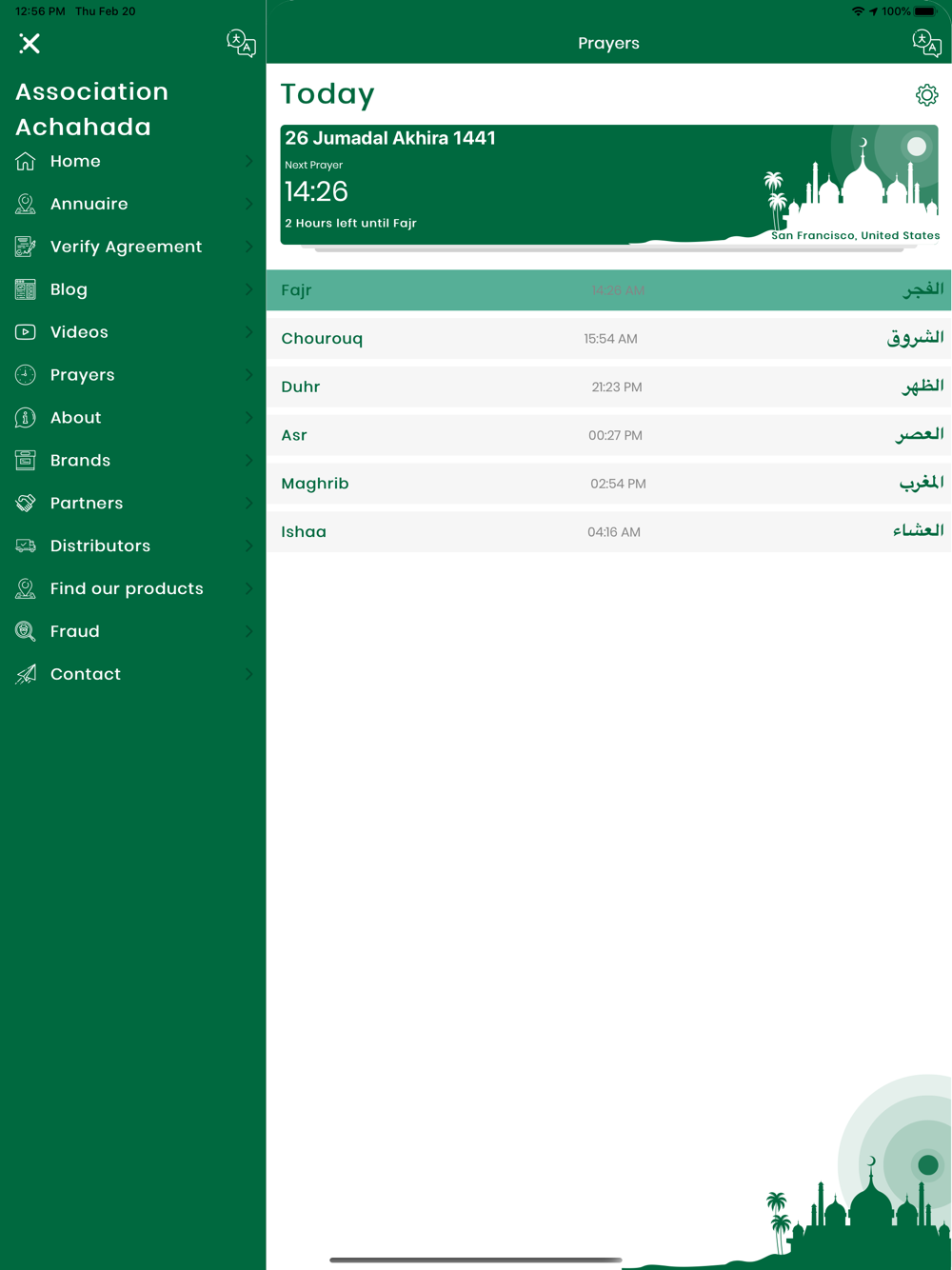
Task: Expand Contact row chevron
Action: point(249,674)
